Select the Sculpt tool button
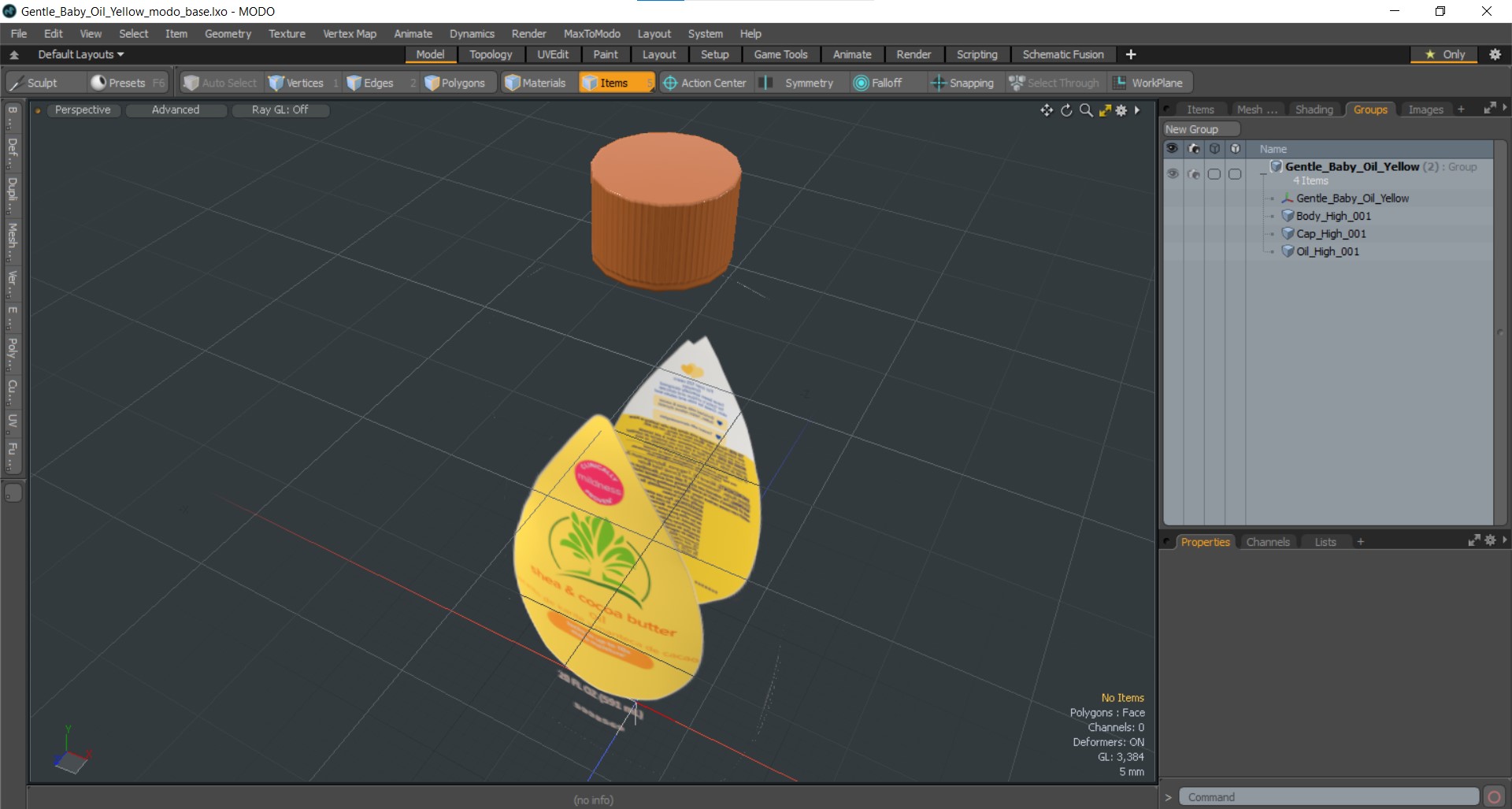The image size is (1512, 809). (x=44, y=83)
